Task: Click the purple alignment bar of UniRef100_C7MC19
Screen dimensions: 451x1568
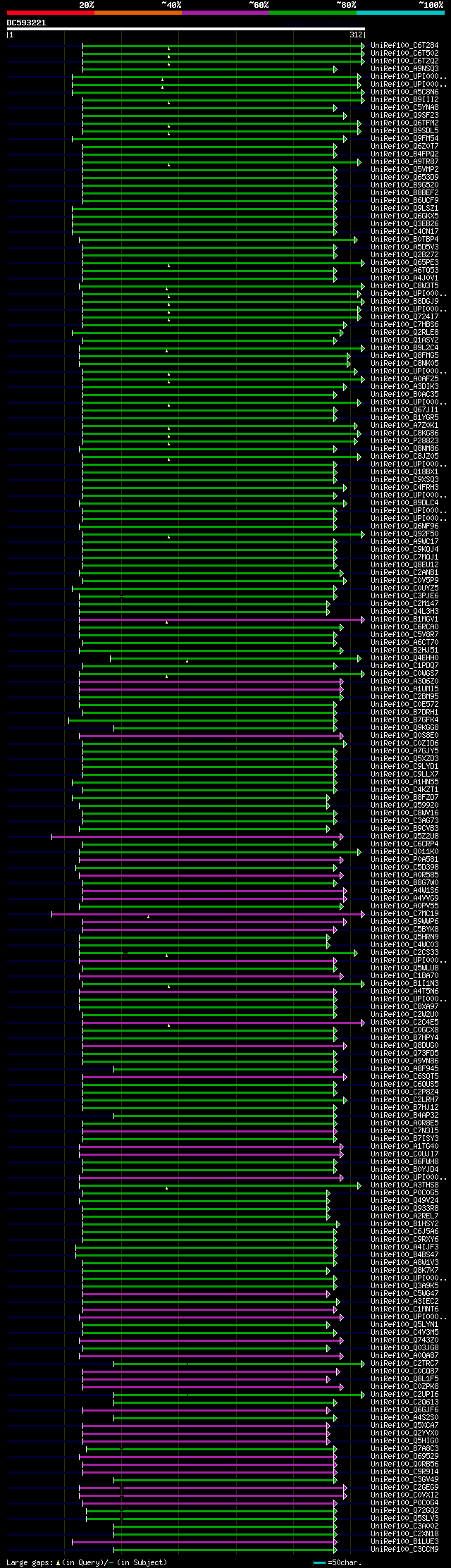Action: tap(208, 914)
